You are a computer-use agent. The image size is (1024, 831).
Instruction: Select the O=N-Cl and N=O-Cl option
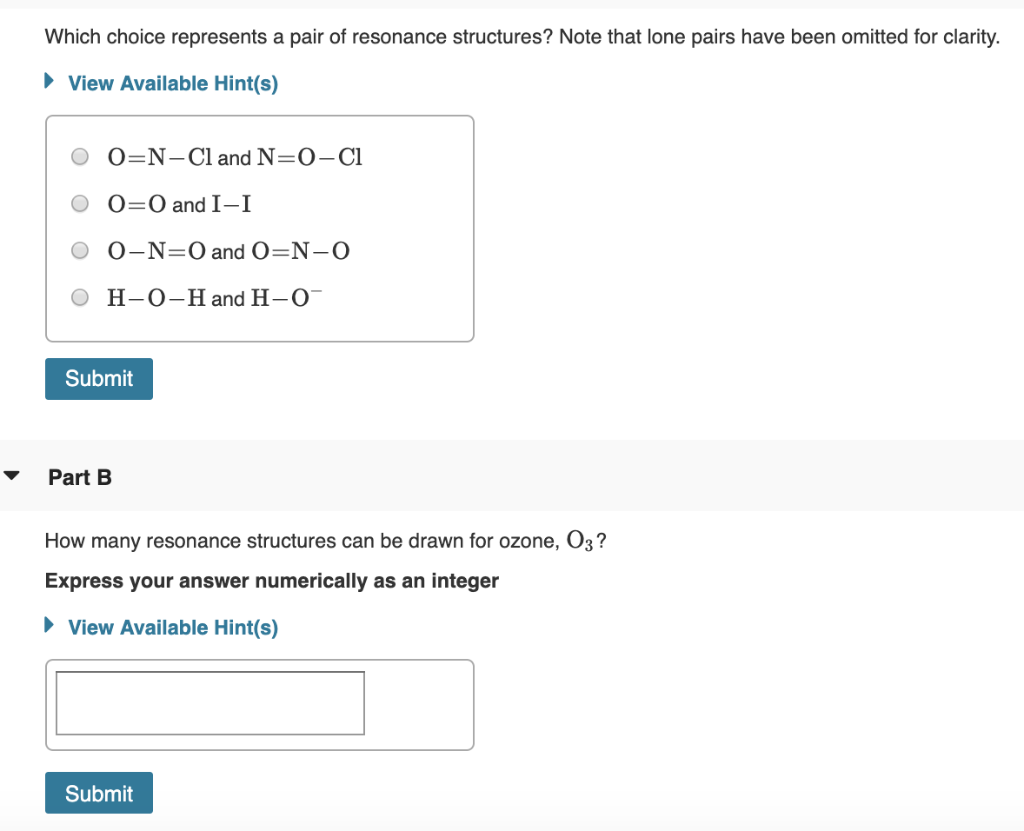coord(79,156)
